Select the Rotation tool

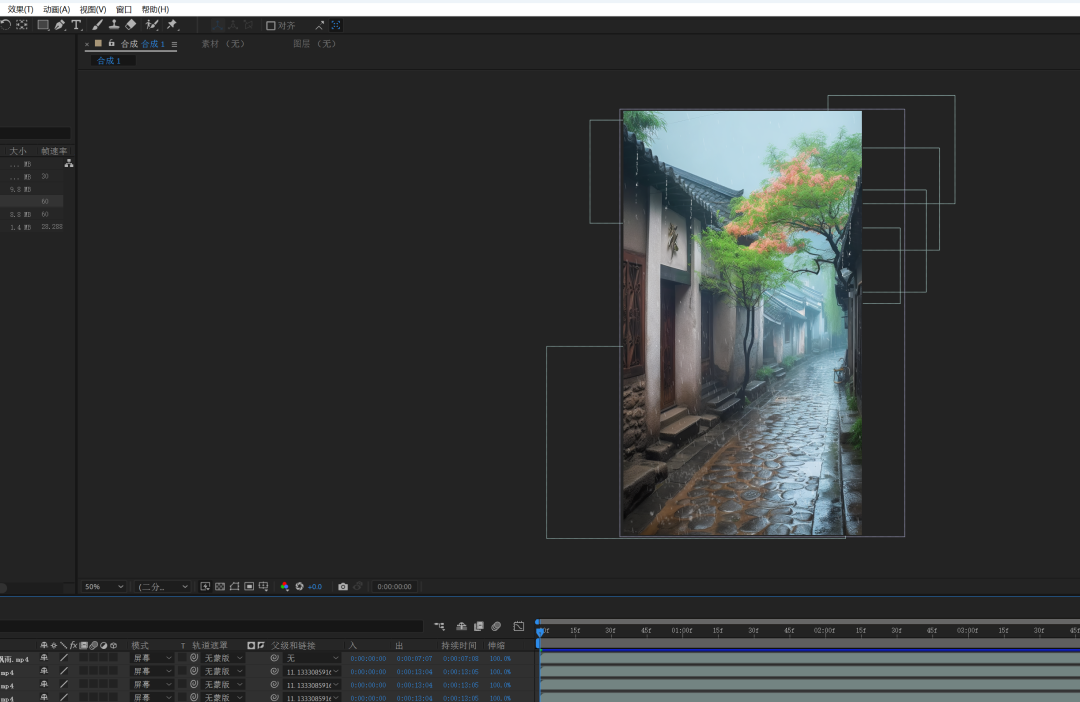click(x=6, y=24)
